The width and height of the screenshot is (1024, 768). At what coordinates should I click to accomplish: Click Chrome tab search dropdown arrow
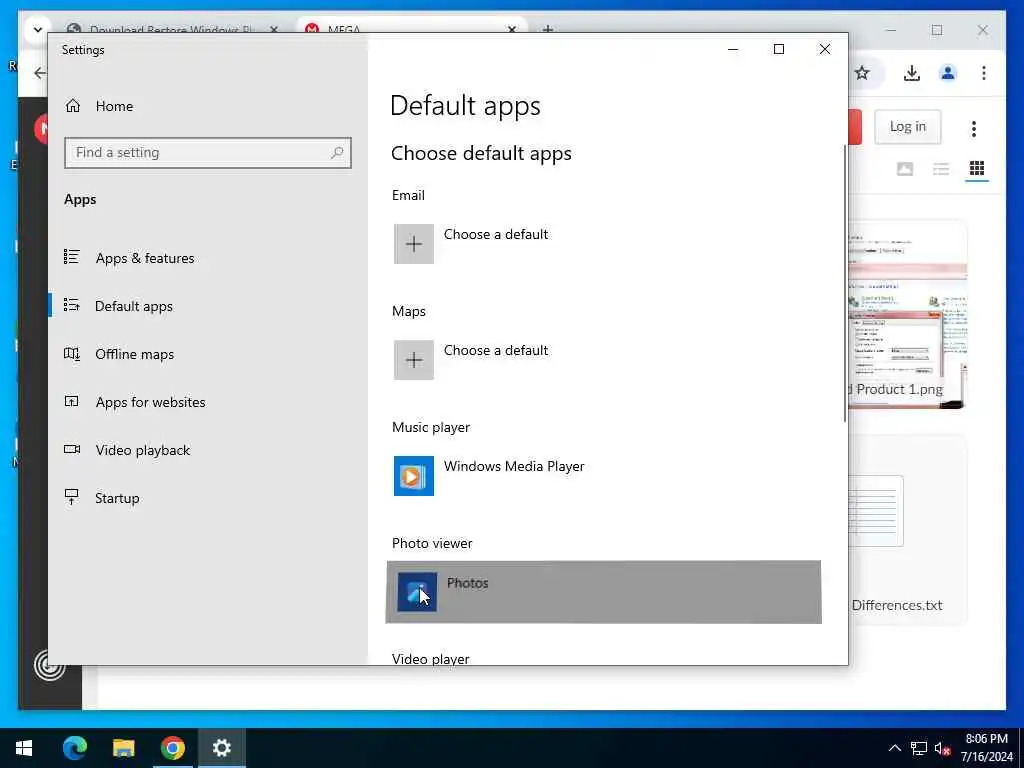[x=37, y=29]
